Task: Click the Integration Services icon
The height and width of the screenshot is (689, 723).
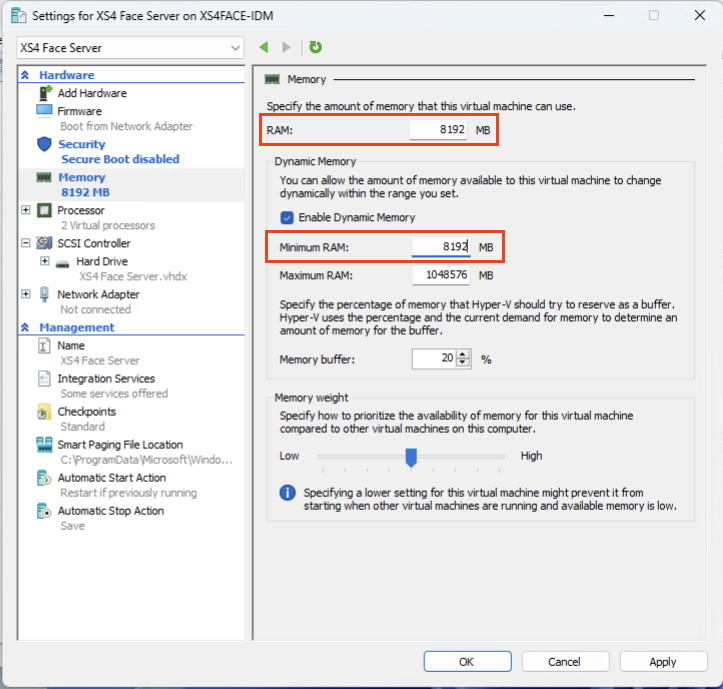Action: [44, 379]
